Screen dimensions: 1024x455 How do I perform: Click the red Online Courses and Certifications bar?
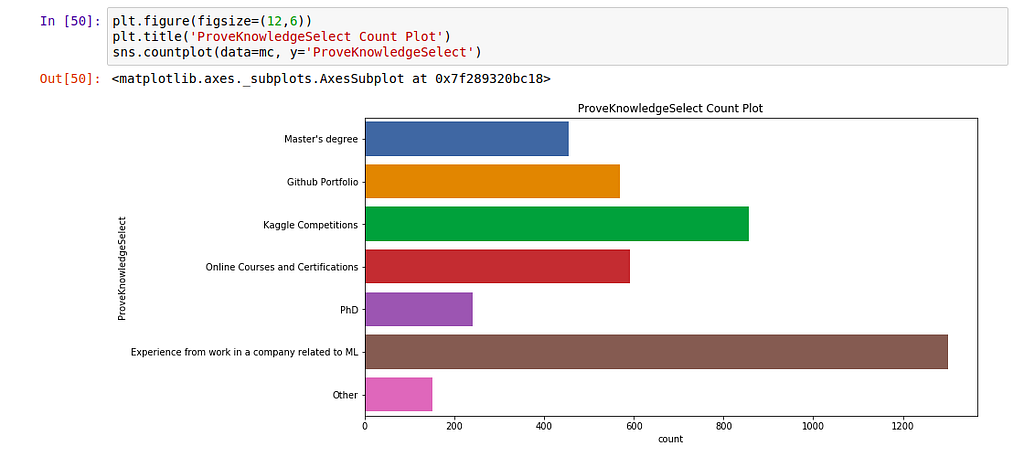[498, 266]
